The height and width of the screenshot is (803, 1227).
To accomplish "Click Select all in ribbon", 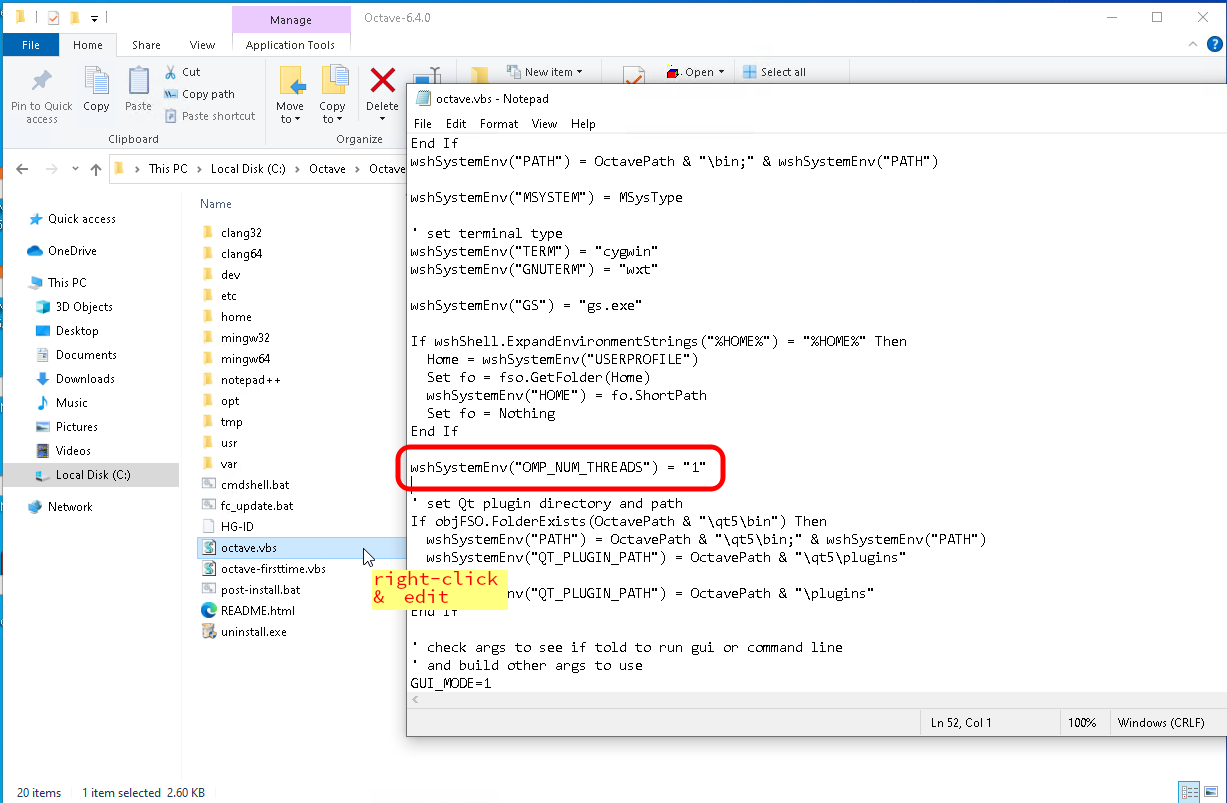I will click(774, 72).
